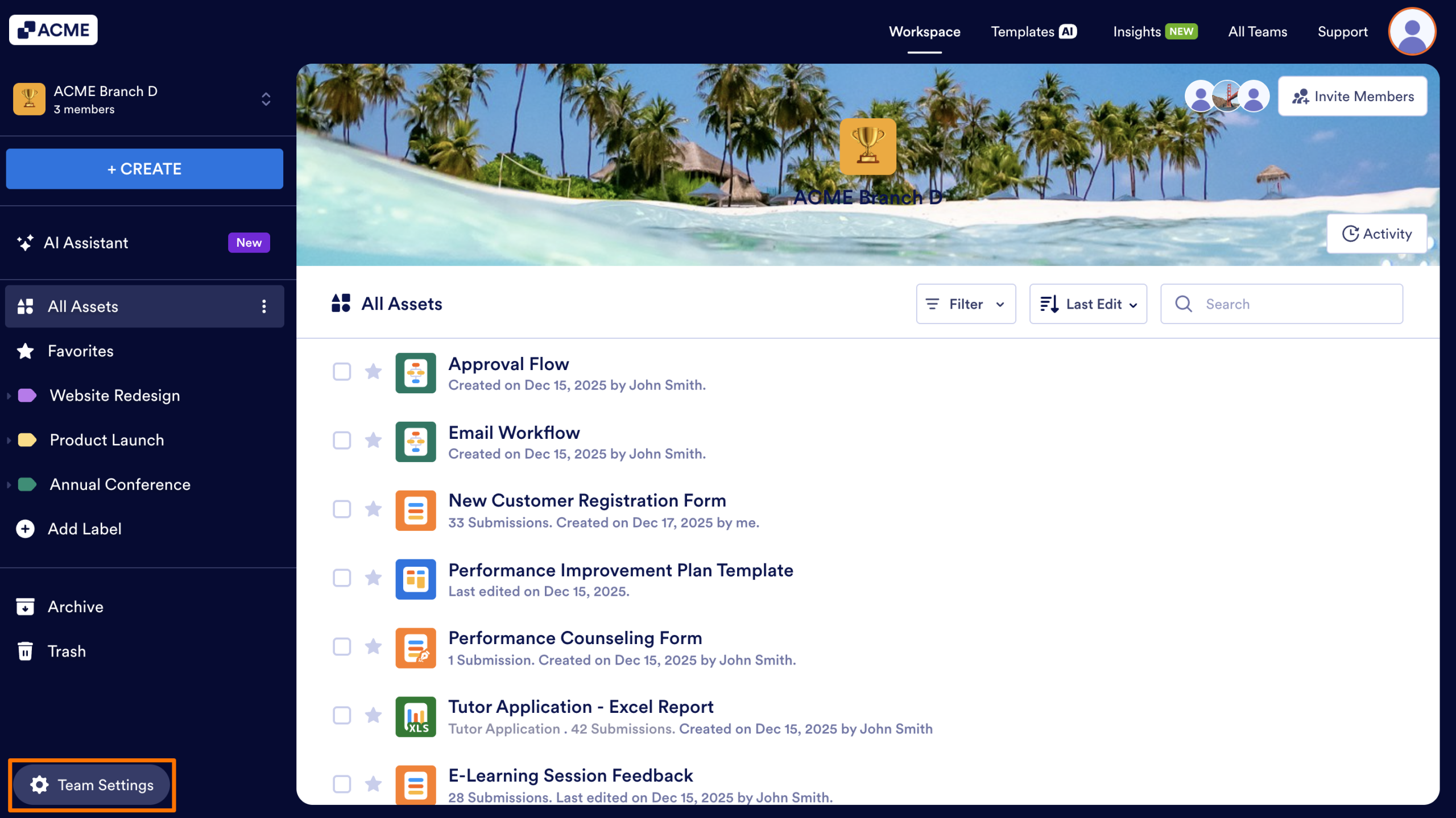Open the Trash
Image resolution: width=1456 pixels, height=818 pixels.
67,651
